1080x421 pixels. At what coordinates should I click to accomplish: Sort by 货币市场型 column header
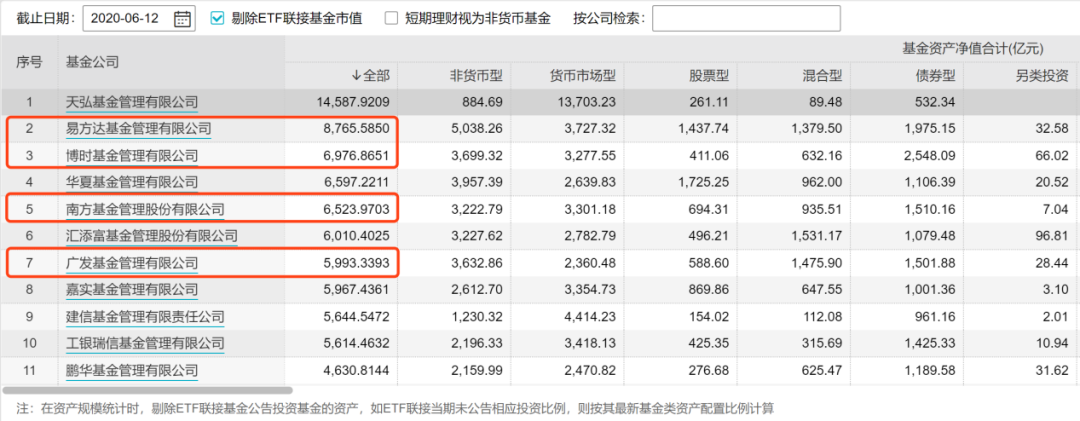click(x=582, y=75)
